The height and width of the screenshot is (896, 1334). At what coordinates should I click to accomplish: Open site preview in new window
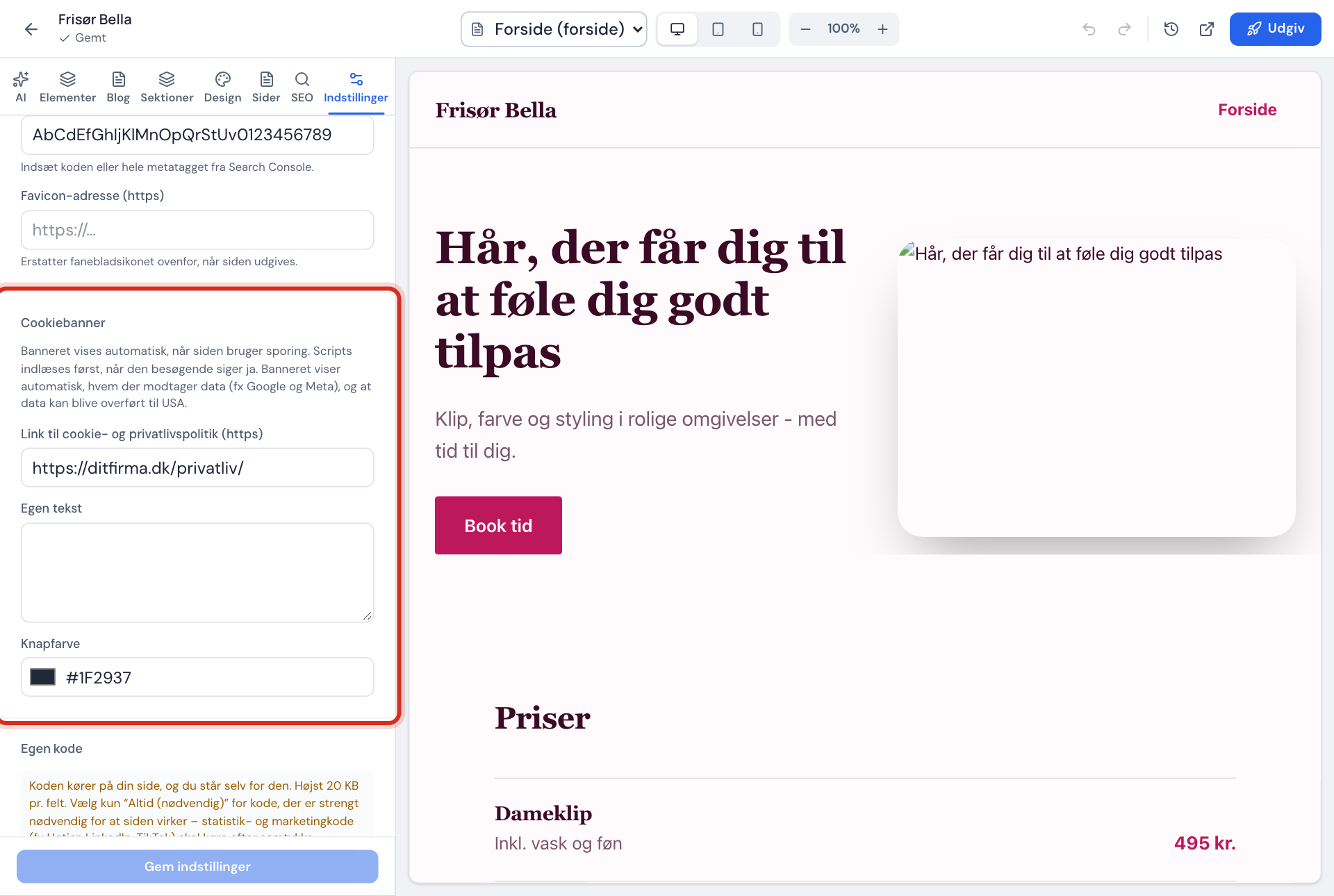point(1207,29)
